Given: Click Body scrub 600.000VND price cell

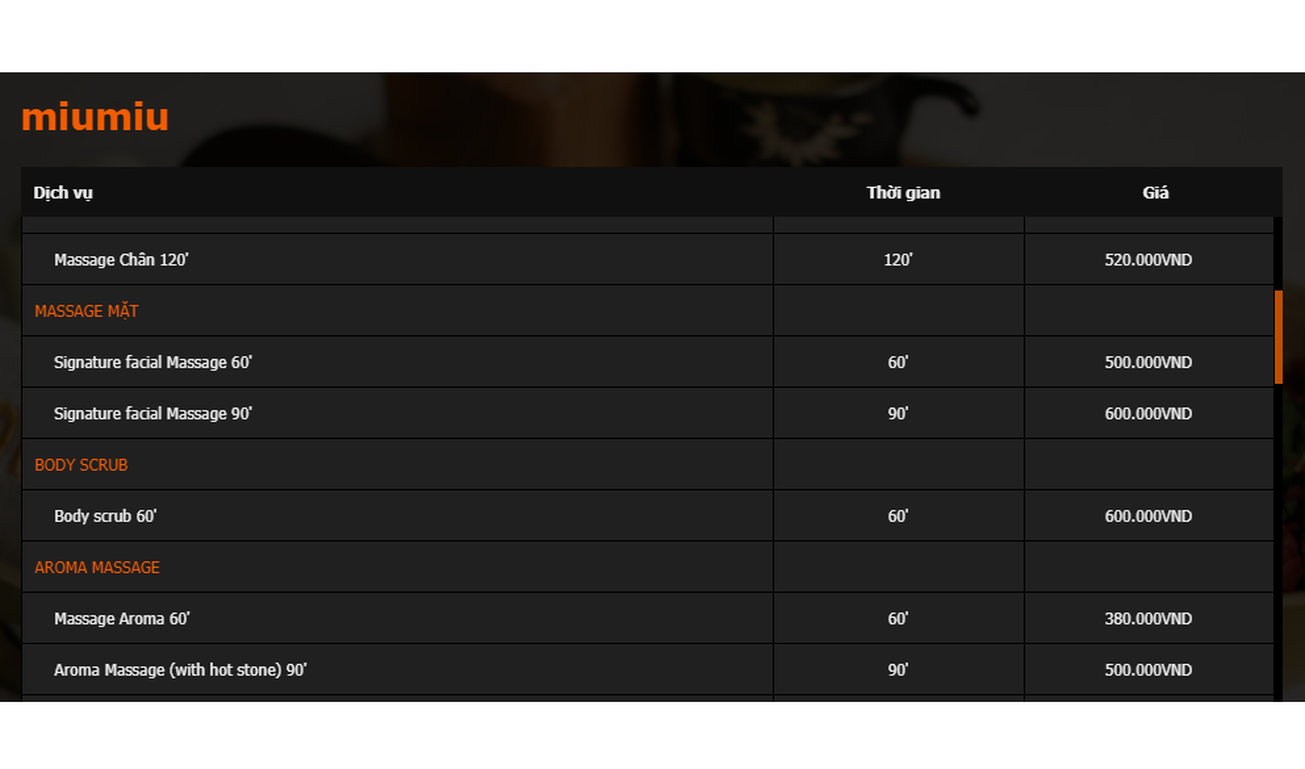Looking at the screenshot, I should (1148, 517).
